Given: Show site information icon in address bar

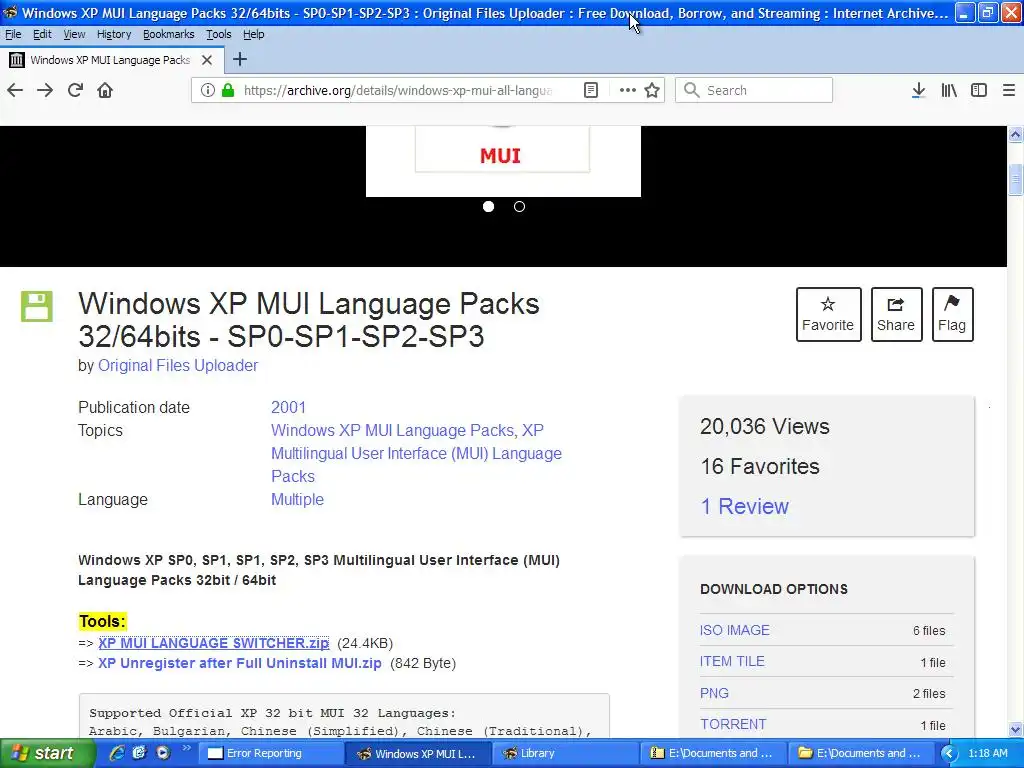Looking at the screenshot, I should [x=207, y=90].
